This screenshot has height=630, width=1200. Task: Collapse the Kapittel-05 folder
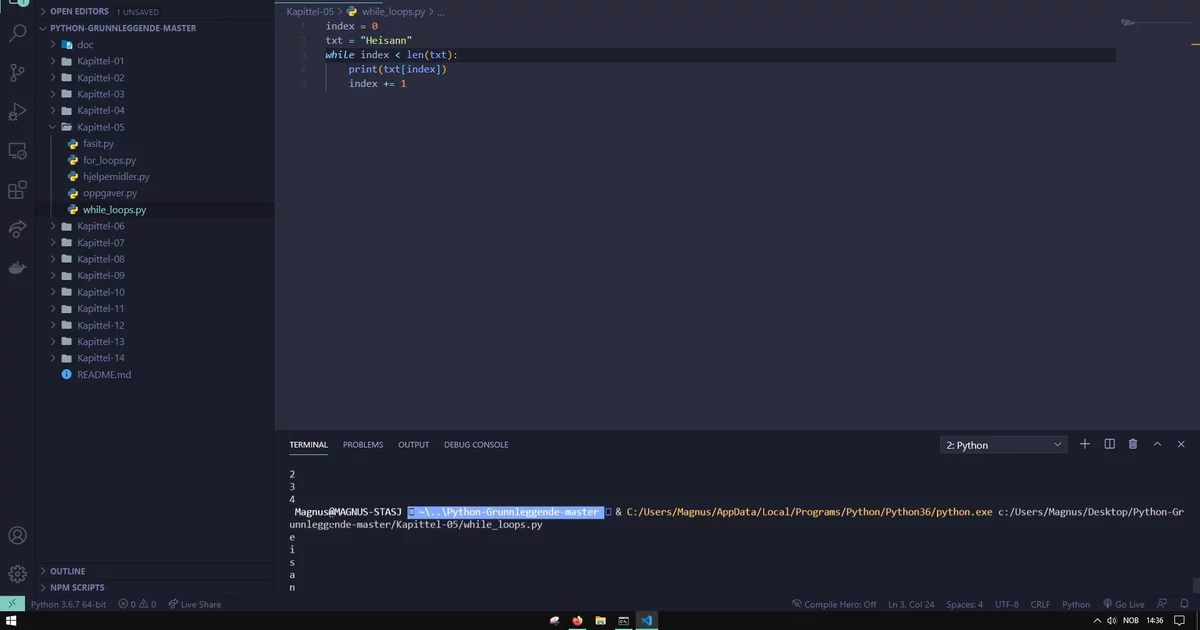point(100,127)
